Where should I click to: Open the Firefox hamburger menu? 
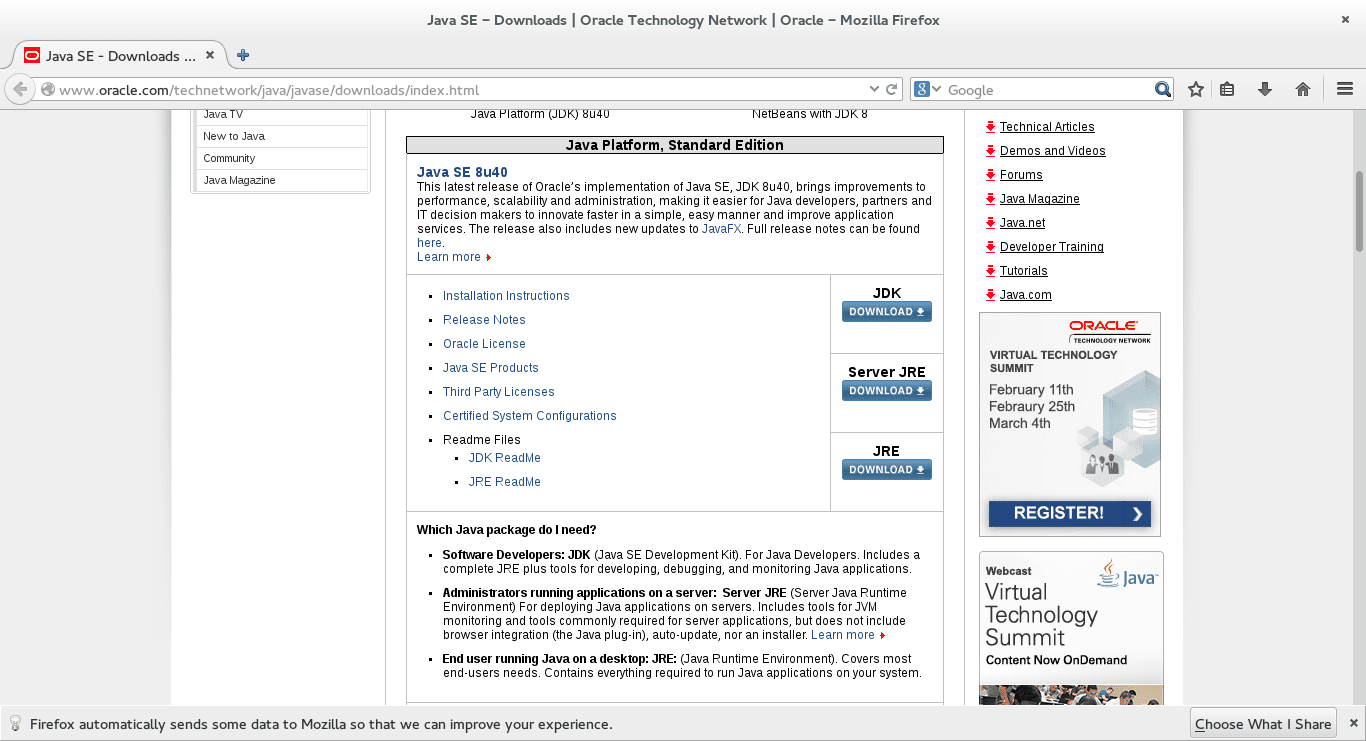[1345, 89]
